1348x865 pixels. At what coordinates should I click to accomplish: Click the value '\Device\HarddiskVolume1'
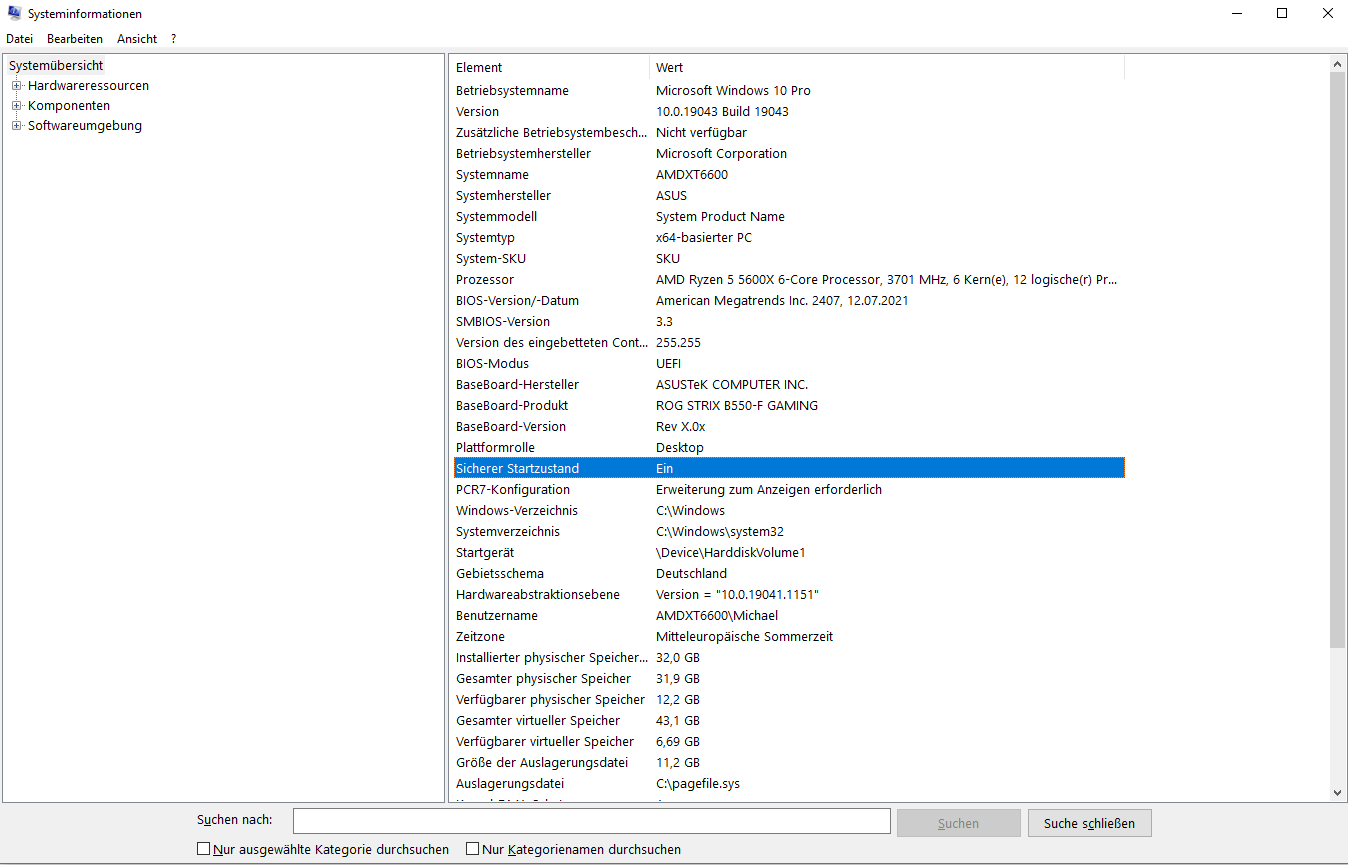click(731, 552)
